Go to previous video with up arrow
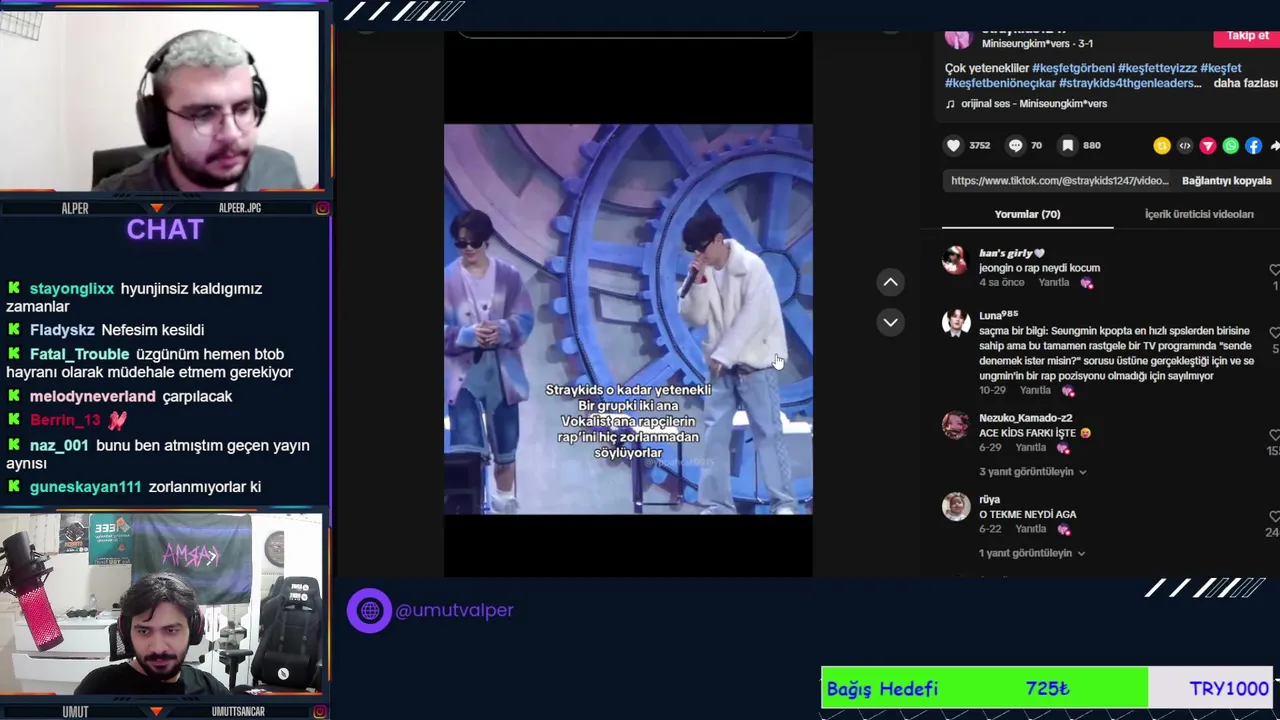Image resolution: width=1280 pixels, height=720 pixels. 890,282
